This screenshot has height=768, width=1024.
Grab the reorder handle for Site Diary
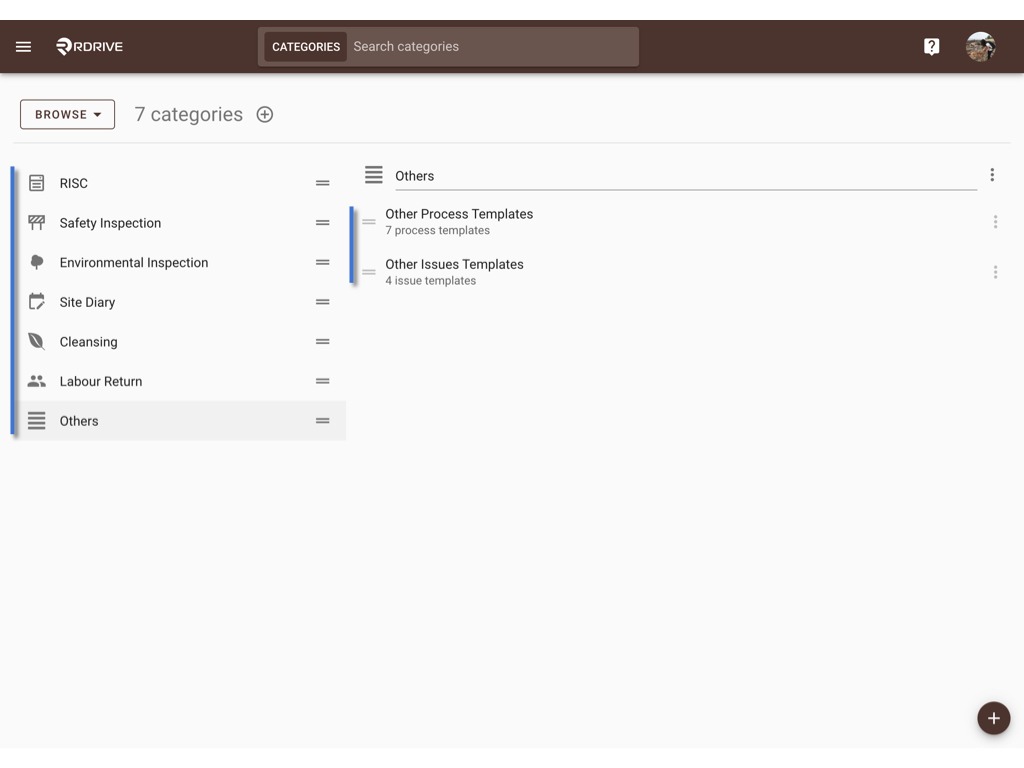click(323, 302)
